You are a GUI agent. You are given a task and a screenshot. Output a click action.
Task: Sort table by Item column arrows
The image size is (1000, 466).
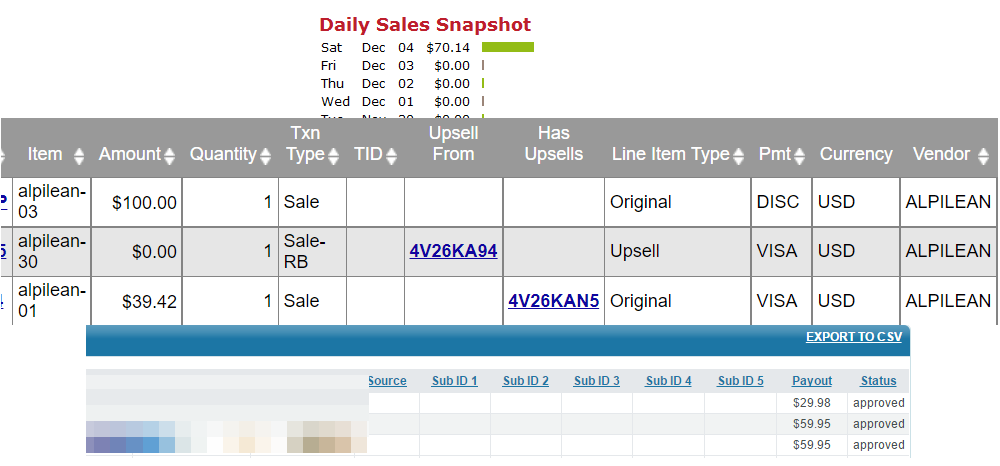coord(79,156)
